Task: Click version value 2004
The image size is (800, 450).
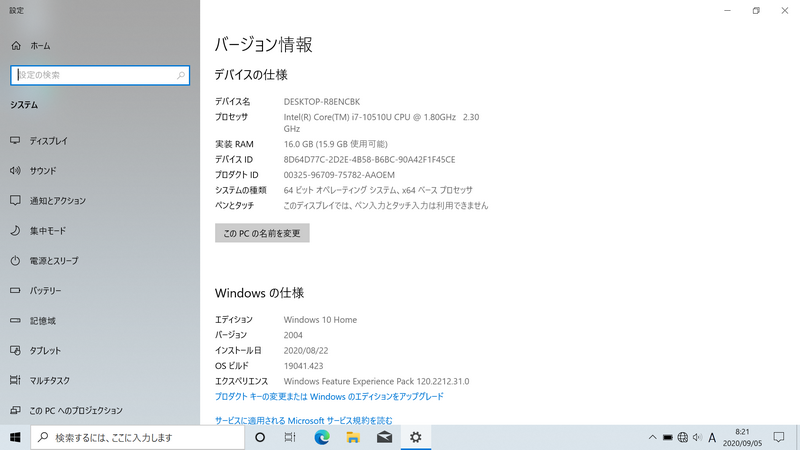Action: tap(293, 335)
